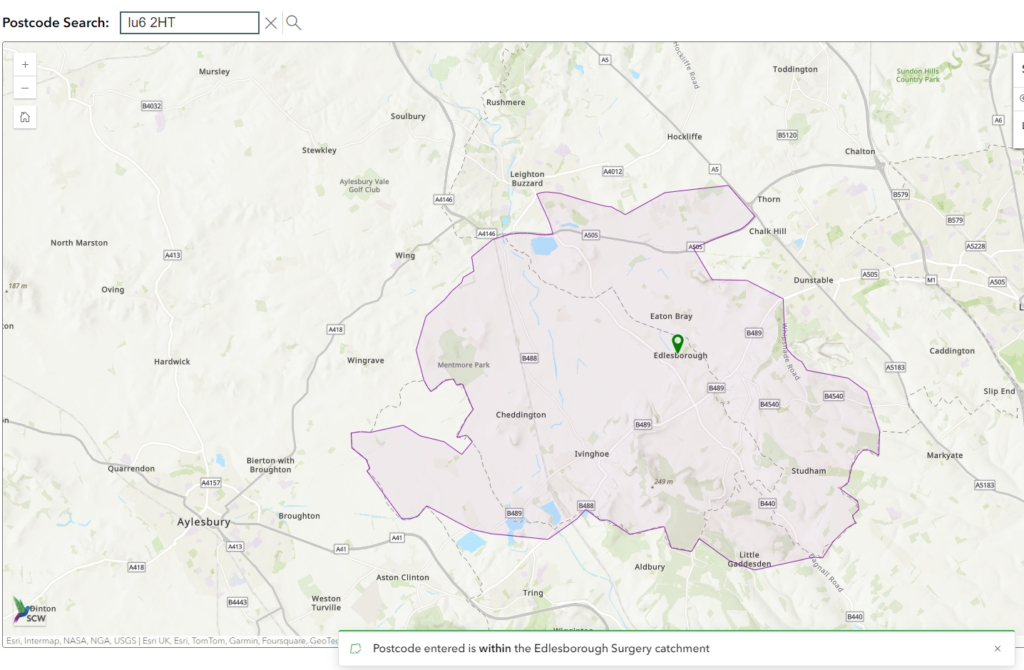This screenshot has height=670, width=1024.
Task: Zoom in on the map
Action: pyautogui.click(x=24, y=64)
